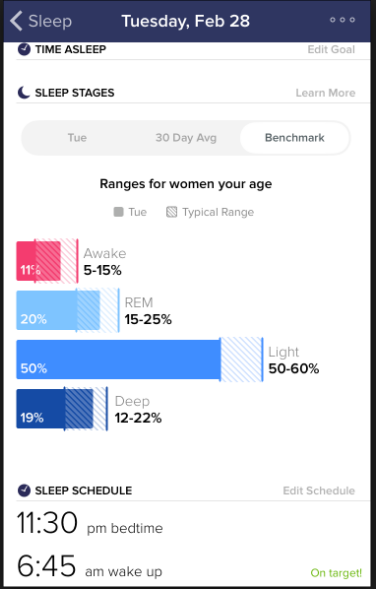Tap the 11:30 pm bedtime entry
The height and width of the screenshot is (589, 376).
(x=90, y=523)
